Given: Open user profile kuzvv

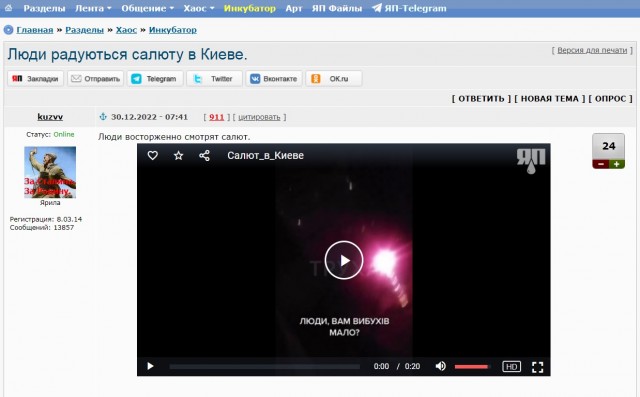Looking at the screenshot, I should pos(50,117).
